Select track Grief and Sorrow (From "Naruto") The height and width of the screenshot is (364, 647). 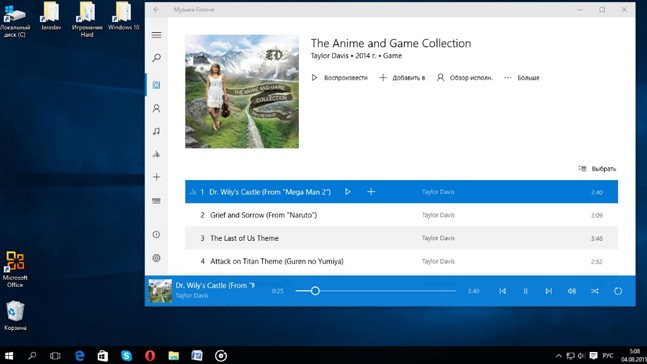tap(401, 215)
